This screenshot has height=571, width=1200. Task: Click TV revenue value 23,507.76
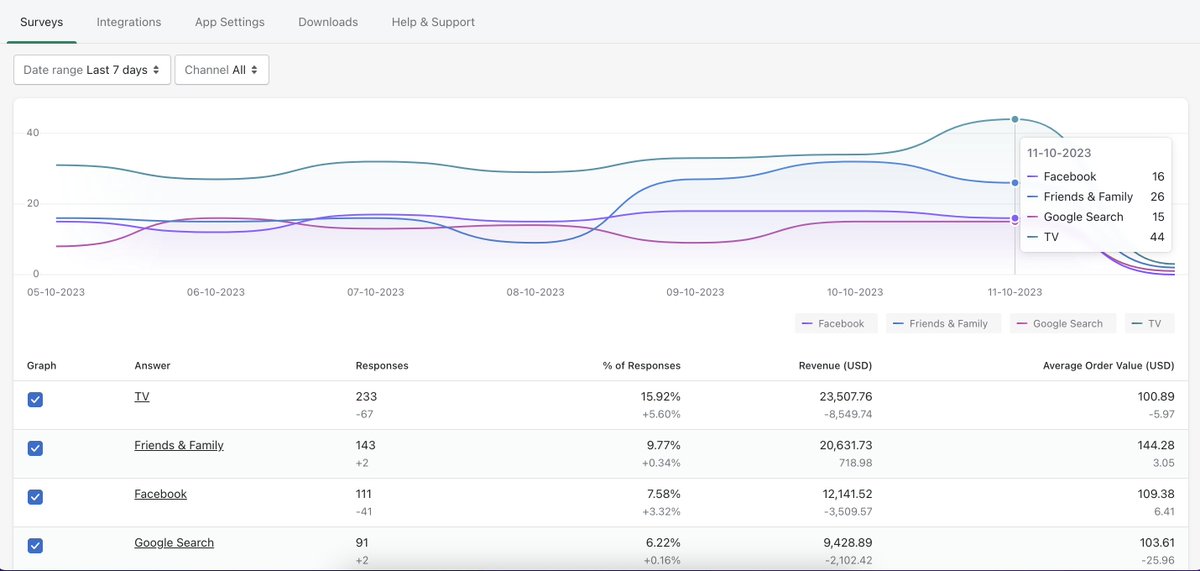pyautogui.click(x=845, y=396)
